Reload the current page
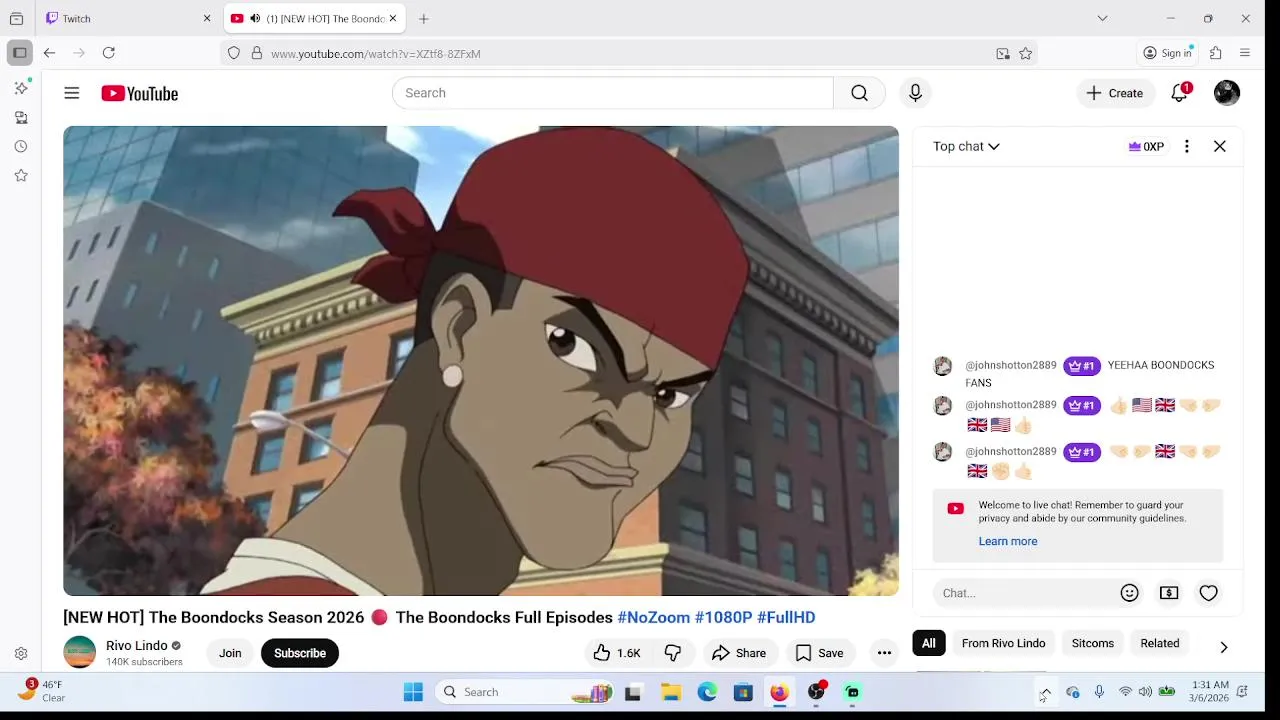The width and height of the screenshot is (1280, 720). (109, 53)
